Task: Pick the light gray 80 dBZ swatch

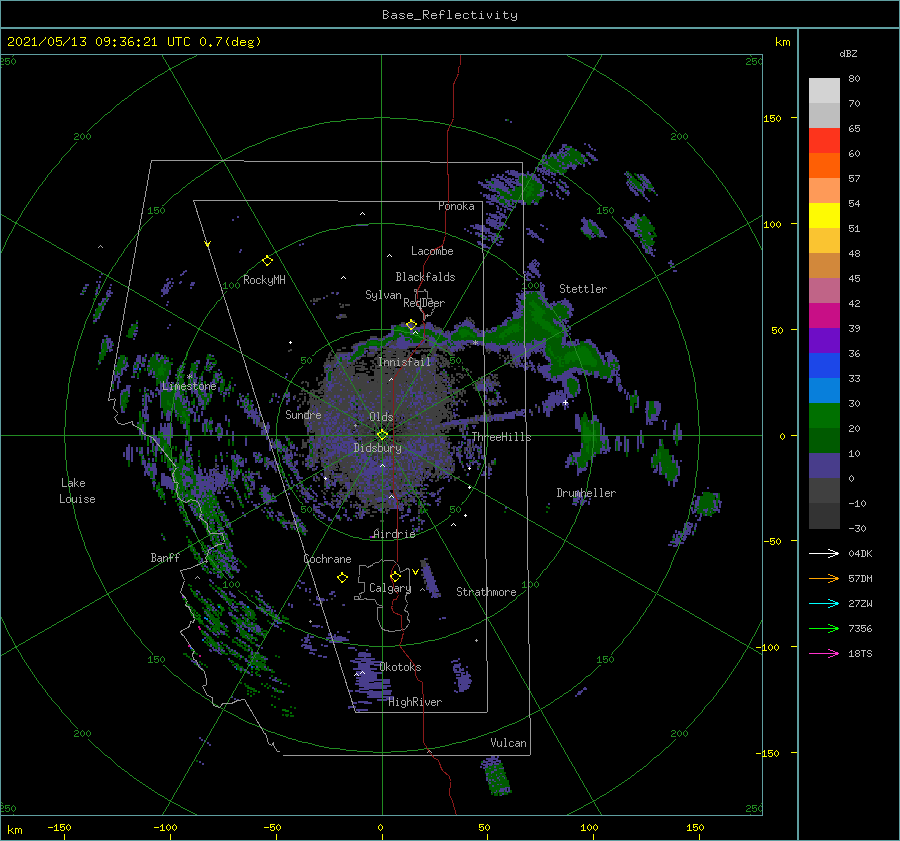Action: [x=824, y=90]
